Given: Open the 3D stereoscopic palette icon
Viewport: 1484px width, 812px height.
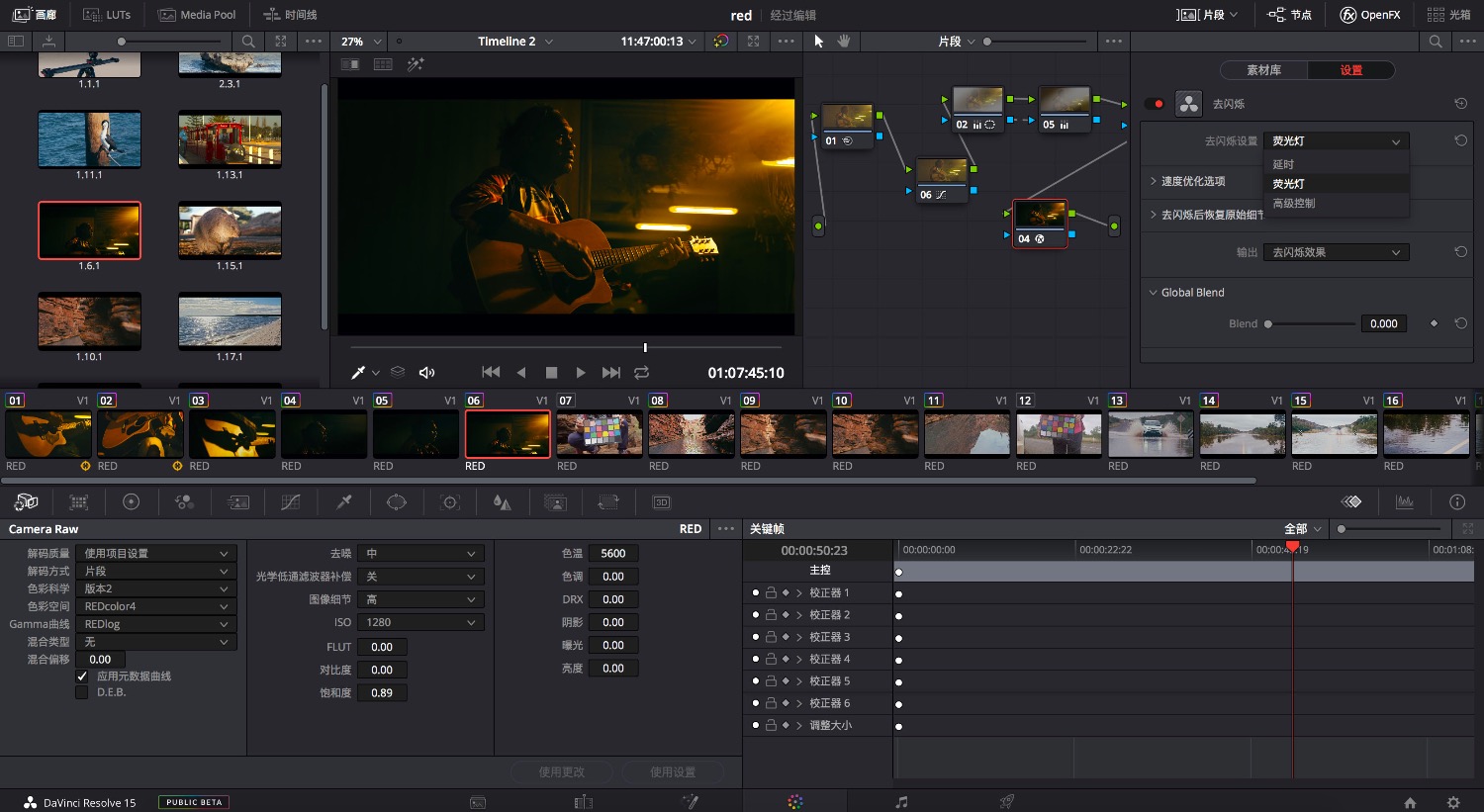Looking at the screenshot, I should click(662, 502).
